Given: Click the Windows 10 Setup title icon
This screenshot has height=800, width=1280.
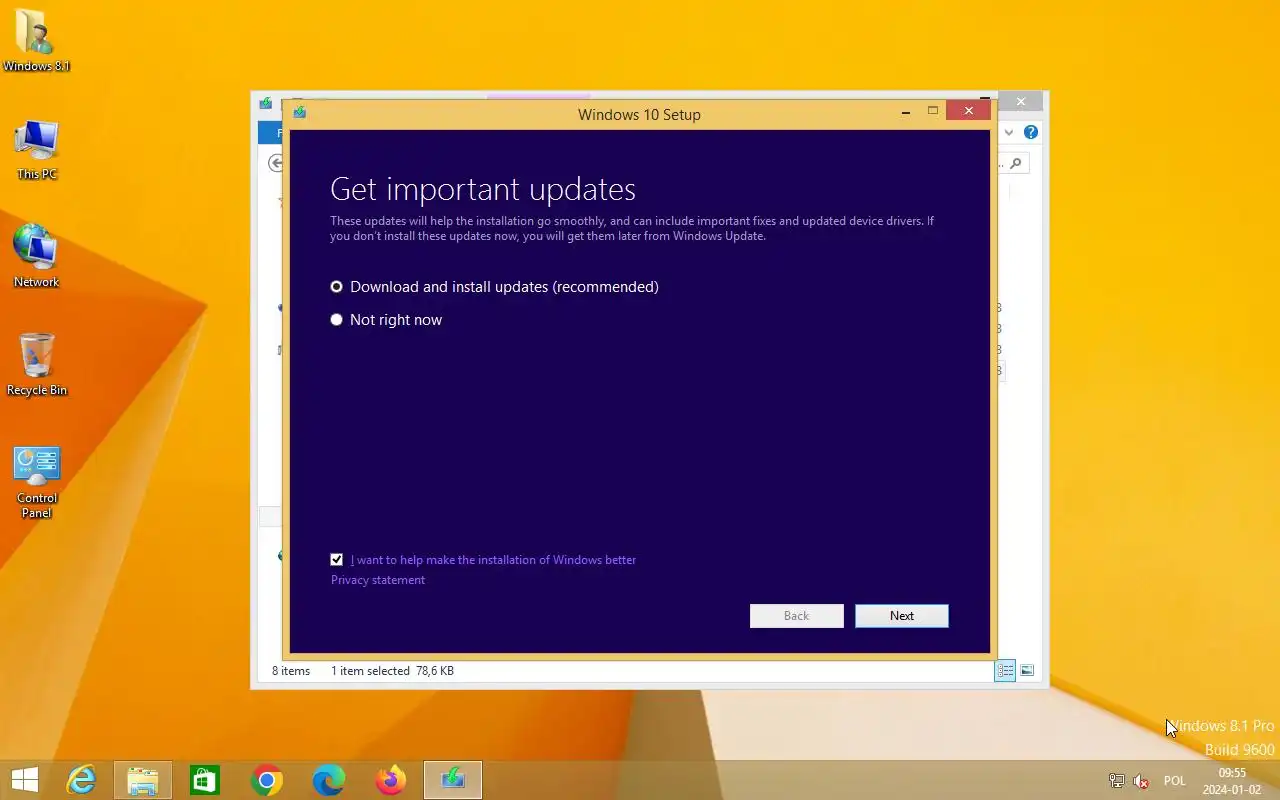Looking at the screenshot, I should click(299, 113).
